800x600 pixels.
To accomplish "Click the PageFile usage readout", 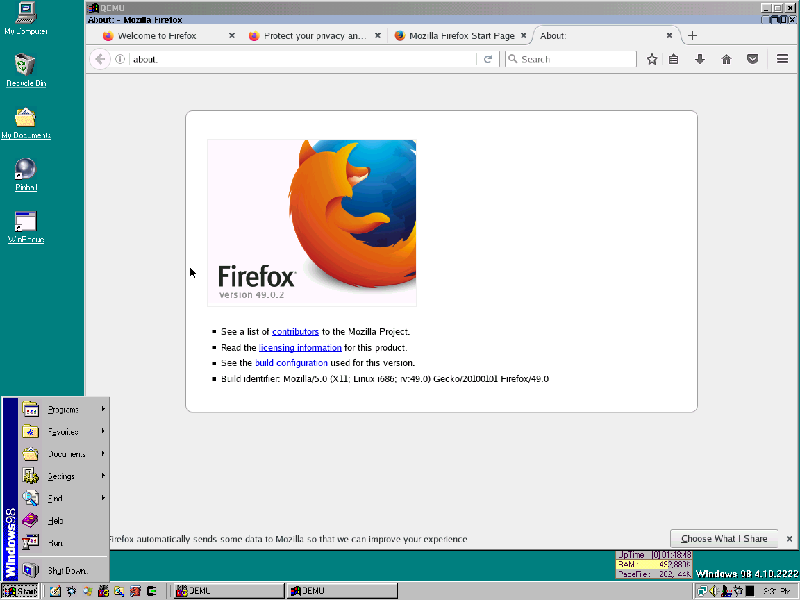I will [654, 574].
